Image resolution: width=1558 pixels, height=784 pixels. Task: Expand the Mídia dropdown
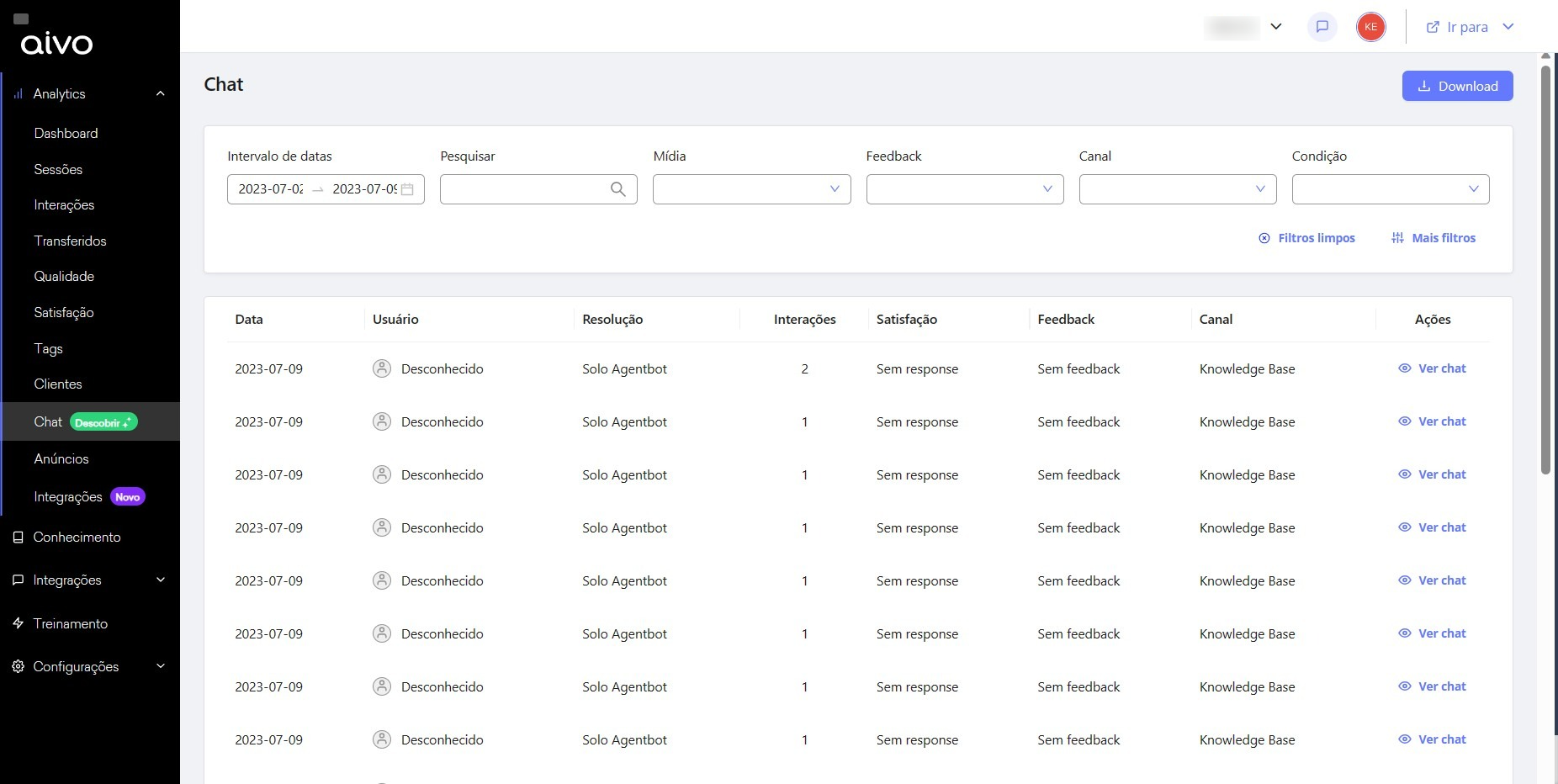tap(751, 189)
